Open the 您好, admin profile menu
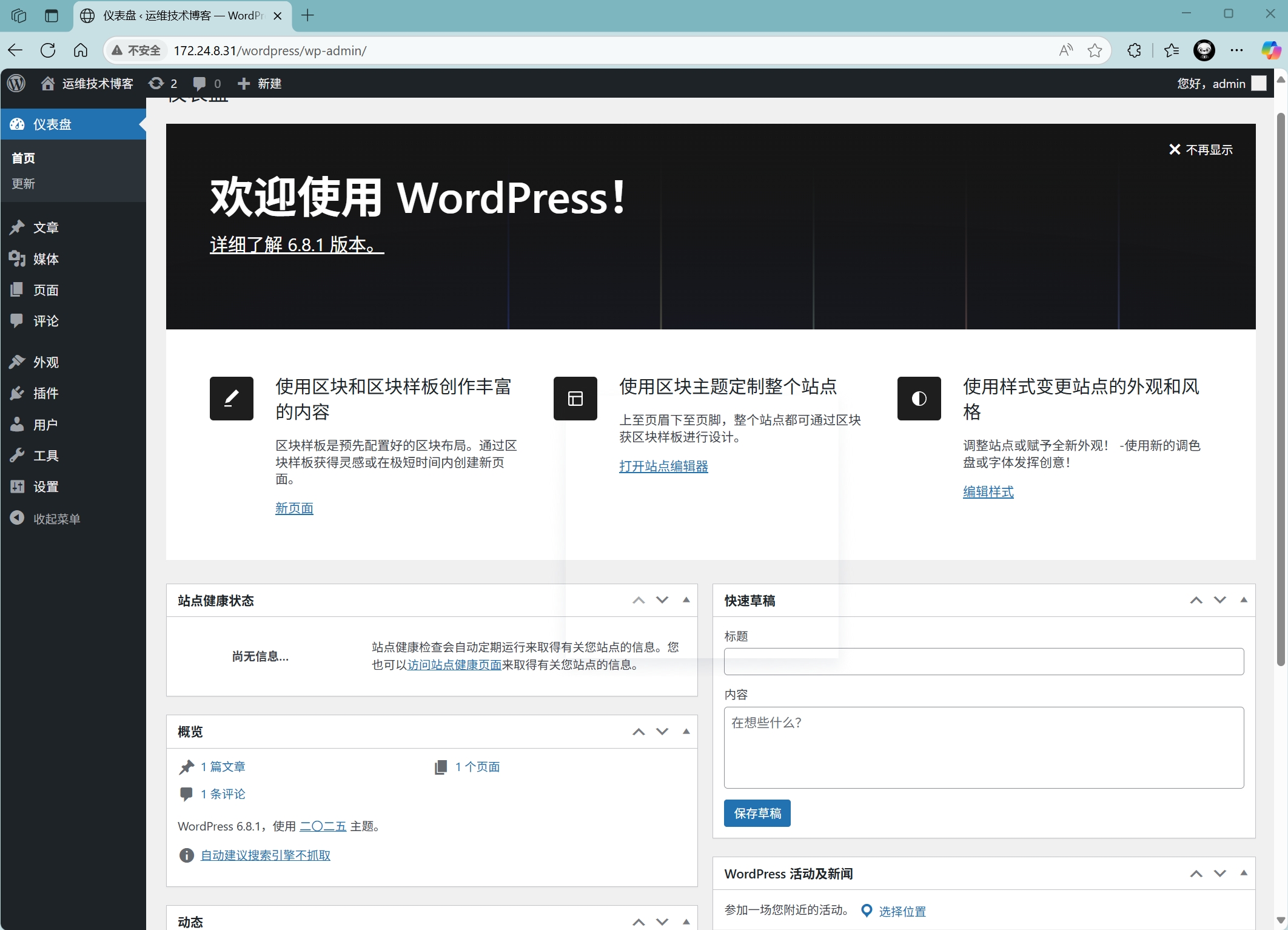This screenshot has width=1288, height=930. 1221,83
